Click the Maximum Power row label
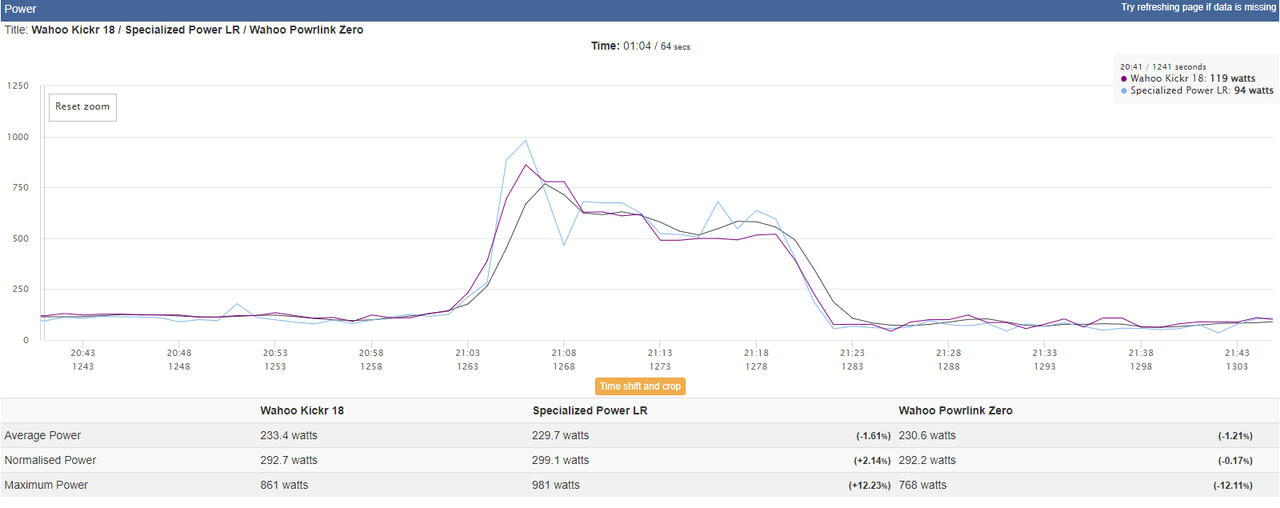1280x508 pixels. (46, 485)
